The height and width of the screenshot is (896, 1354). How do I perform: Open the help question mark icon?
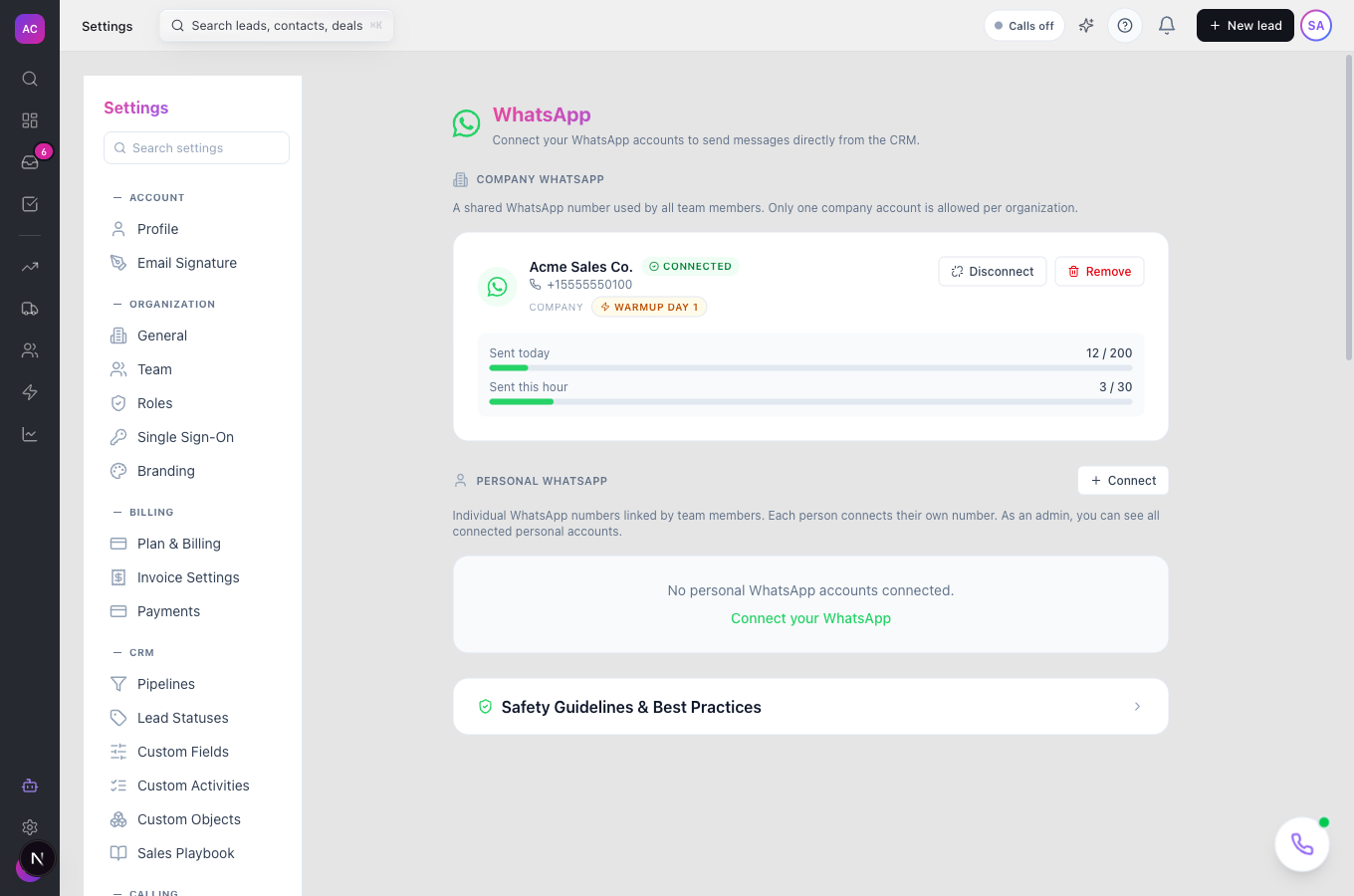[x=1125, y=26]
